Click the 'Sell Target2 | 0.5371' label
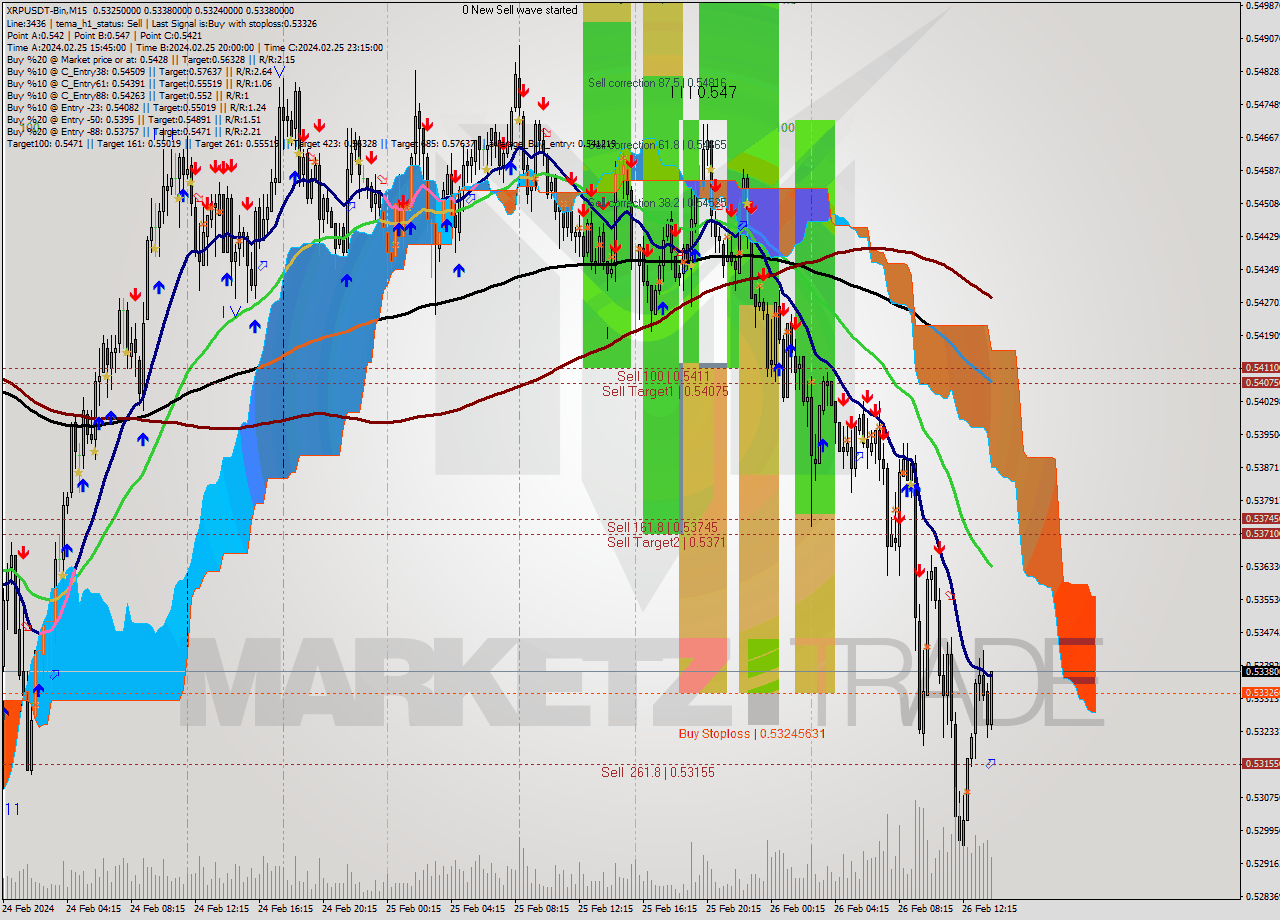 click(x=666, y=542)
